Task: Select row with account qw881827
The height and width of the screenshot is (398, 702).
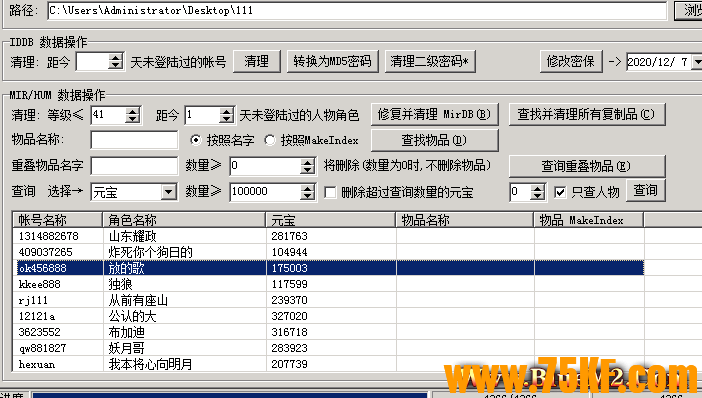Action: [x=329, y=348]
